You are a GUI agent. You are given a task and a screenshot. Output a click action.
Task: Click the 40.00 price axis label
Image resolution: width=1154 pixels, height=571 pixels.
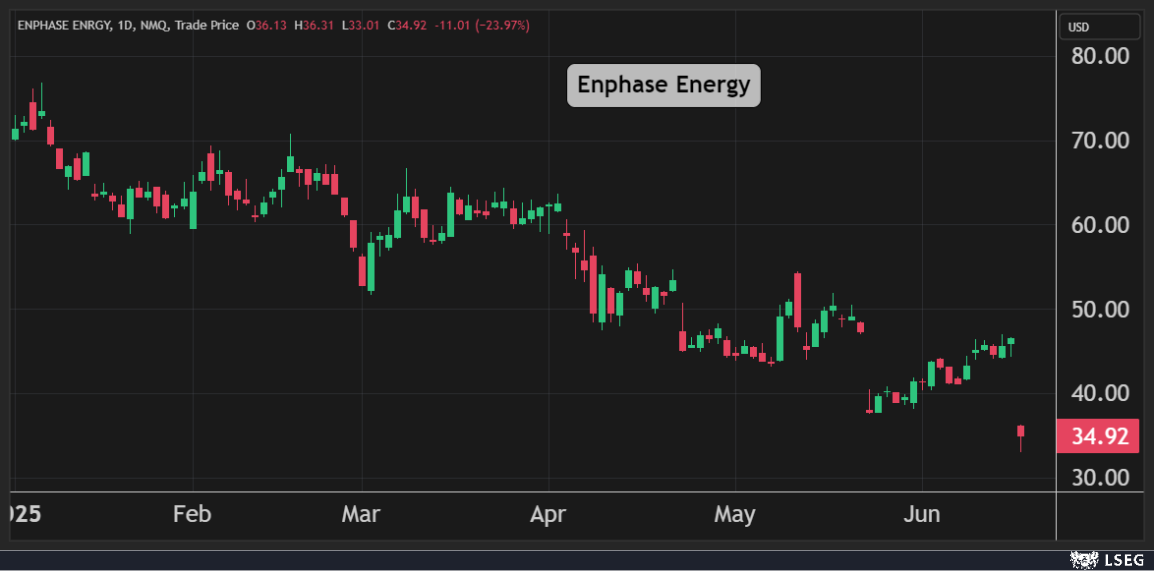click(1100, 393)
